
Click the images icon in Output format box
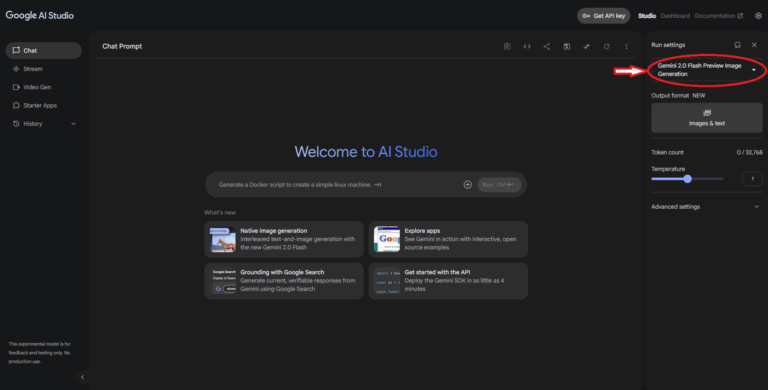[x=707, y=113]
